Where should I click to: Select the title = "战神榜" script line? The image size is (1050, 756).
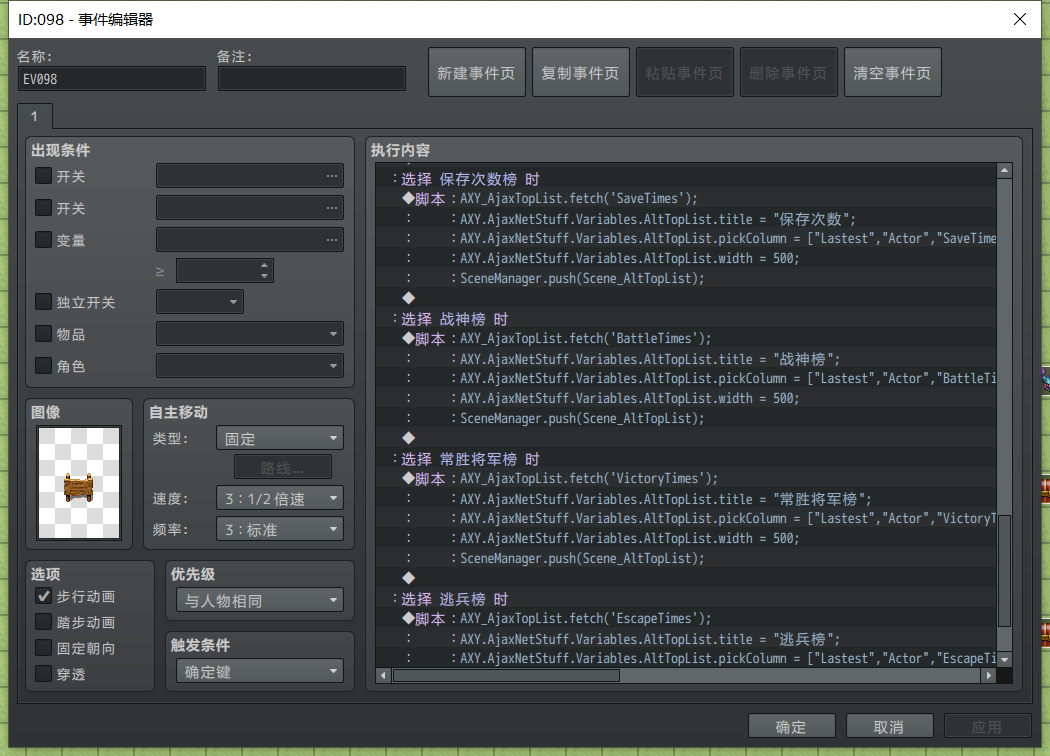686,359
